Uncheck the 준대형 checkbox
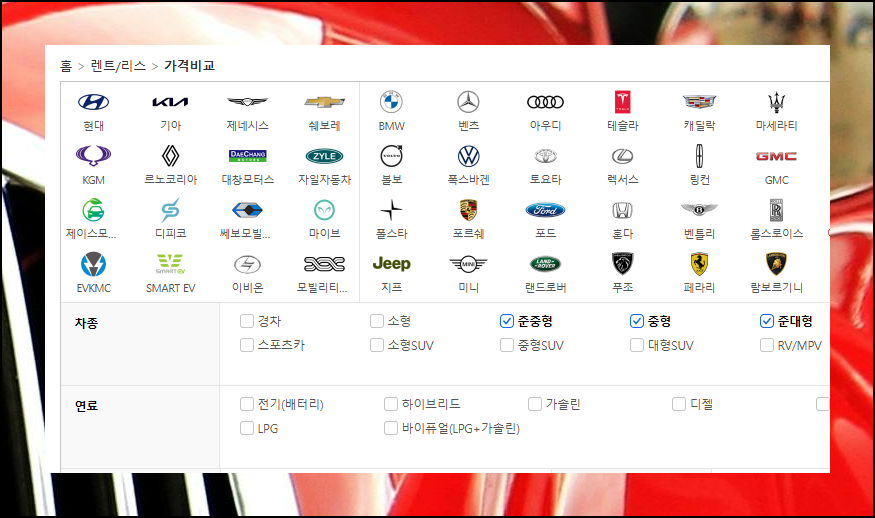 [767, 321]
